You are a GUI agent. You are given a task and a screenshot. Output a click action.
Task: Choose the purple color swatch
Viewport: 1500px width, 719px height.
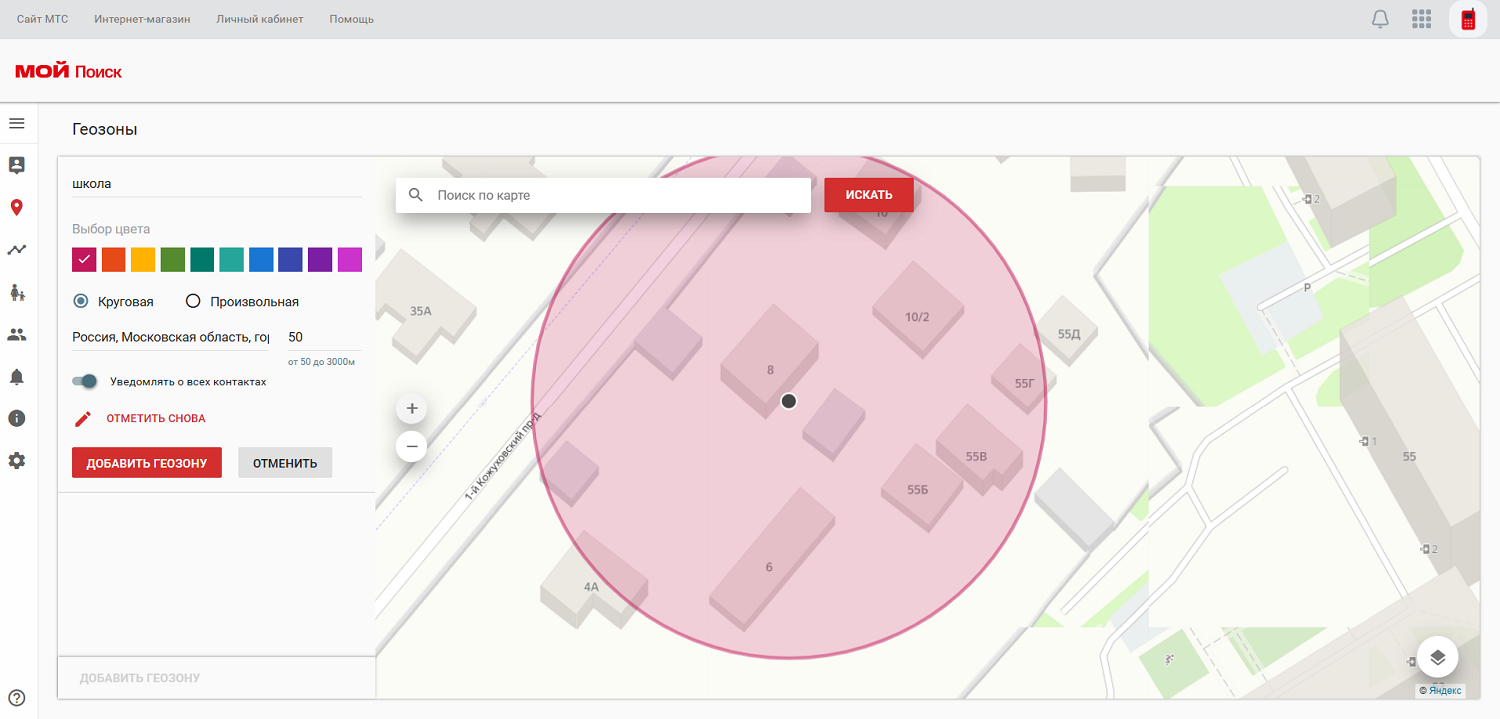tap(320, 260)
